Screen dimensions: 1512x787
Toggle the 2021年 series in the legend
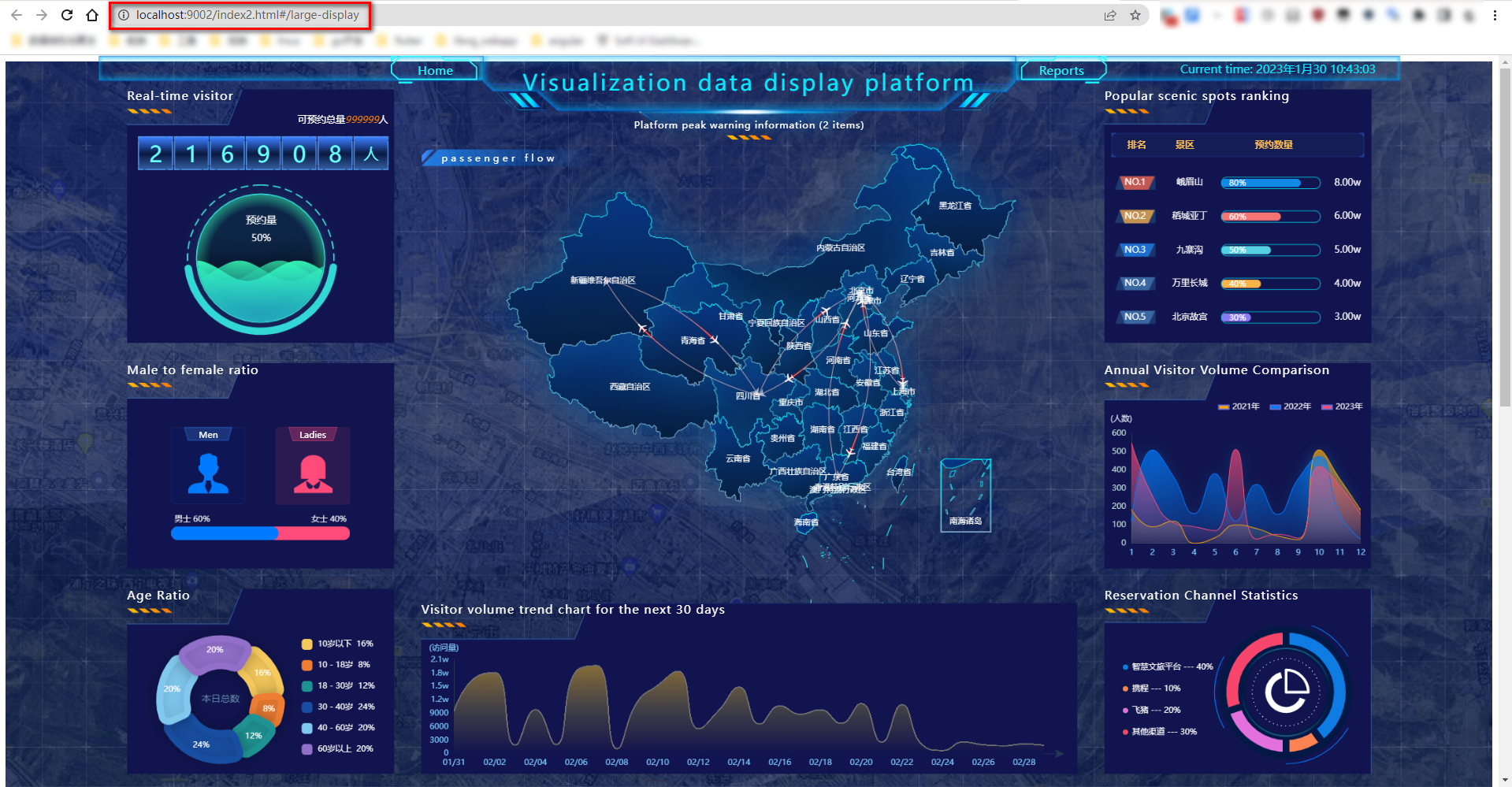tap(1239, 406)
